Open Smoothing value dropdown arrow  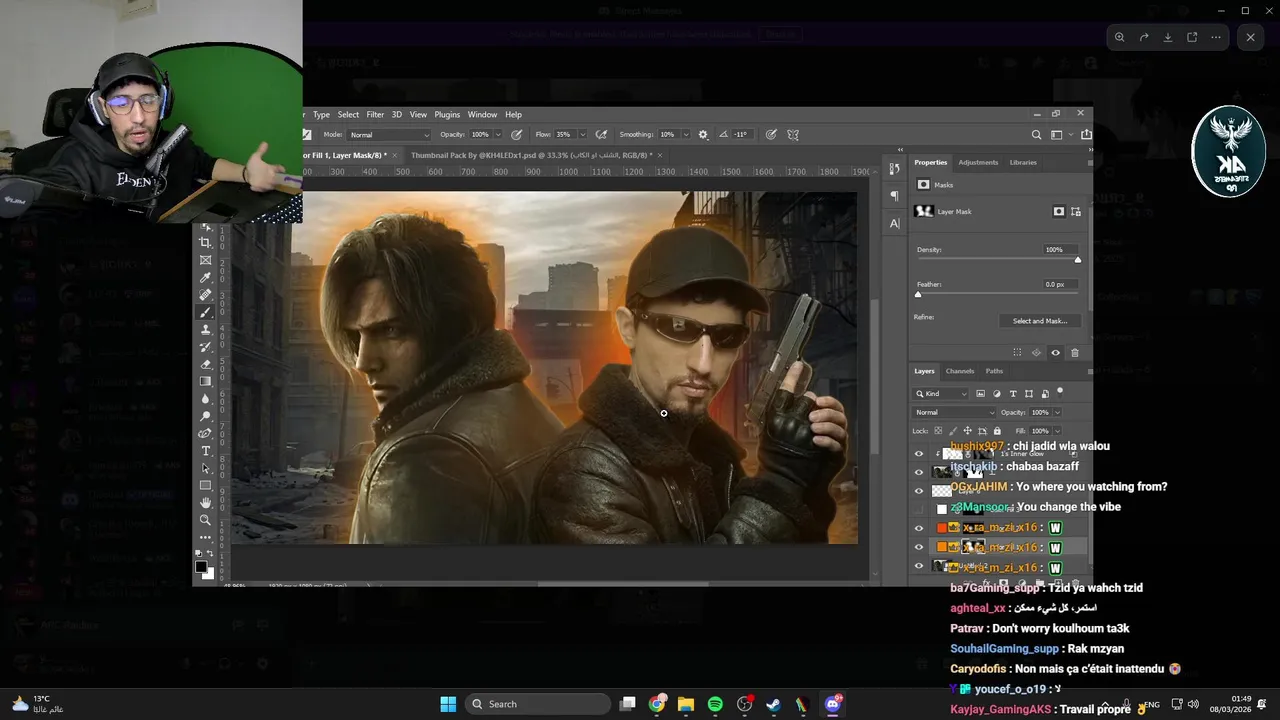[686, 135]
